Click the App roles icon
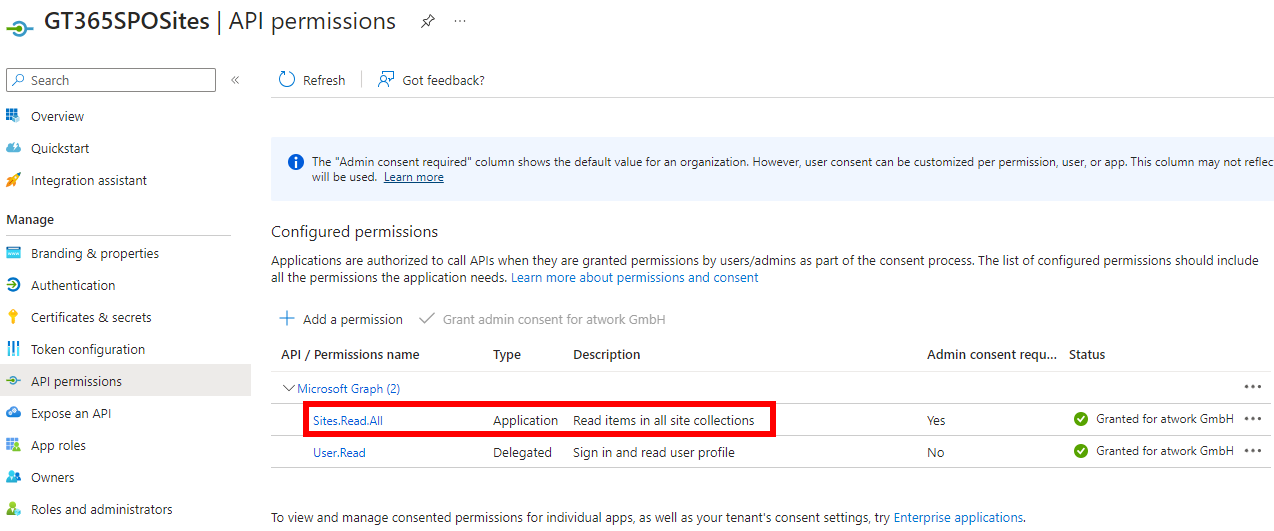 (13, 445)
